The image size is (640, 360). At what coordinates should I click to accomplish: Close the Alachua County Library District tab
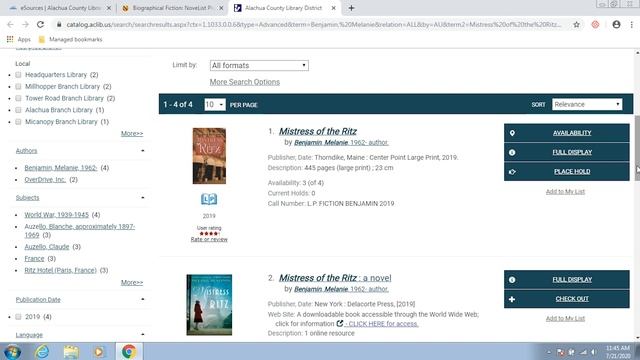click(333, 8)
